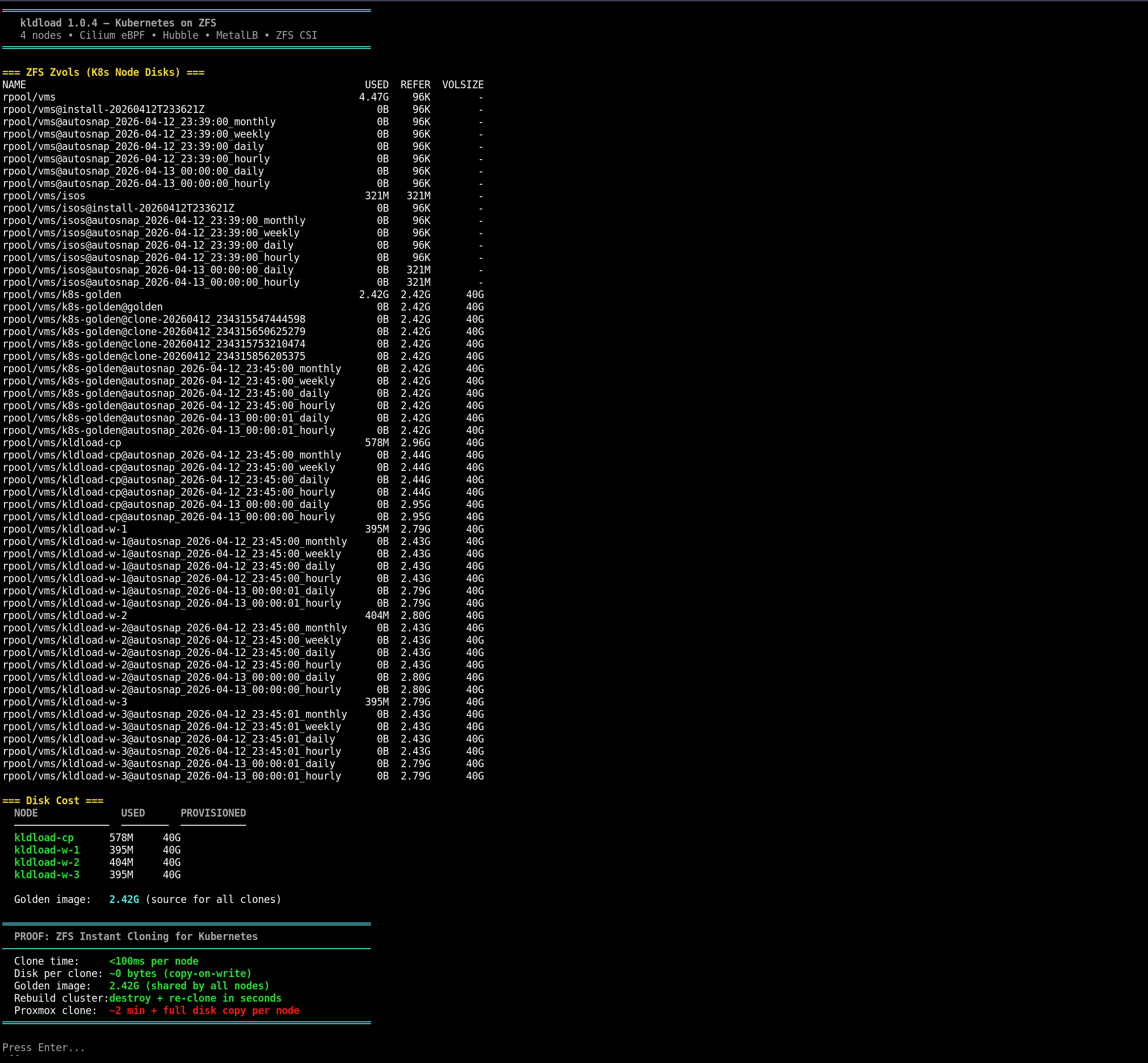Click the "Press Enter..." prompt line

point(44,1047)
